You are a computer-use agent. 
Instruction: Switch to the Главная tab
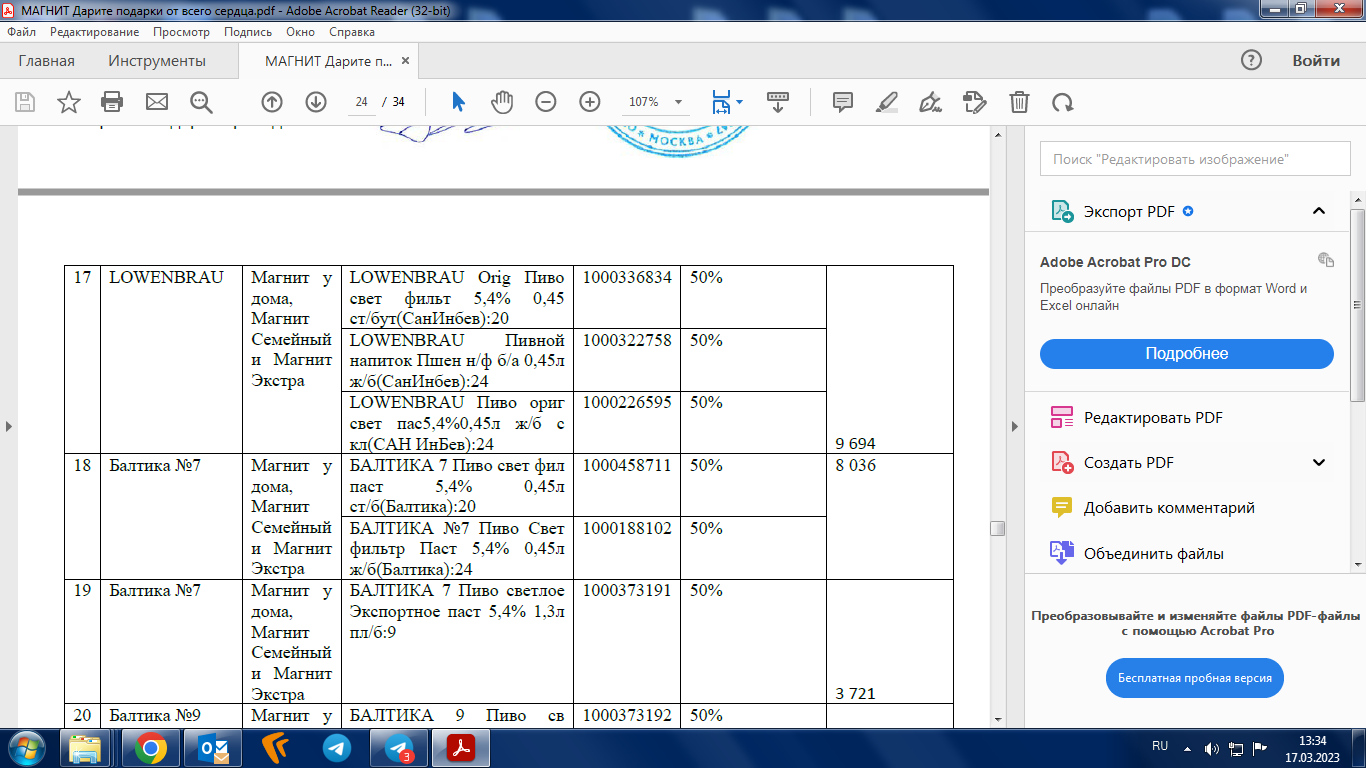pyautogui.click(x=46, y=61)
